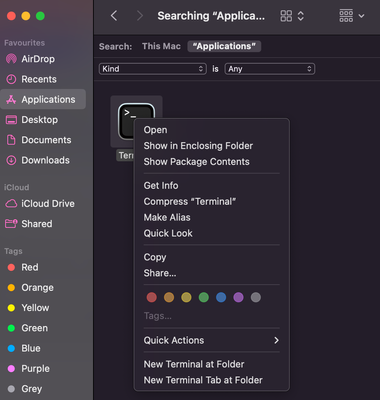Click New Terminal at Folder
The height and width of the screenshot is (400, 380).
click(194, 364)
